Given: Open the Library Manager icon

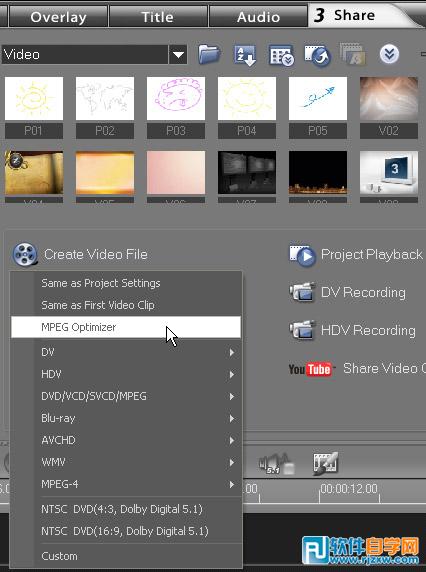Looking at the screenshot, I should pyautogui.click(x=281, y=56).
